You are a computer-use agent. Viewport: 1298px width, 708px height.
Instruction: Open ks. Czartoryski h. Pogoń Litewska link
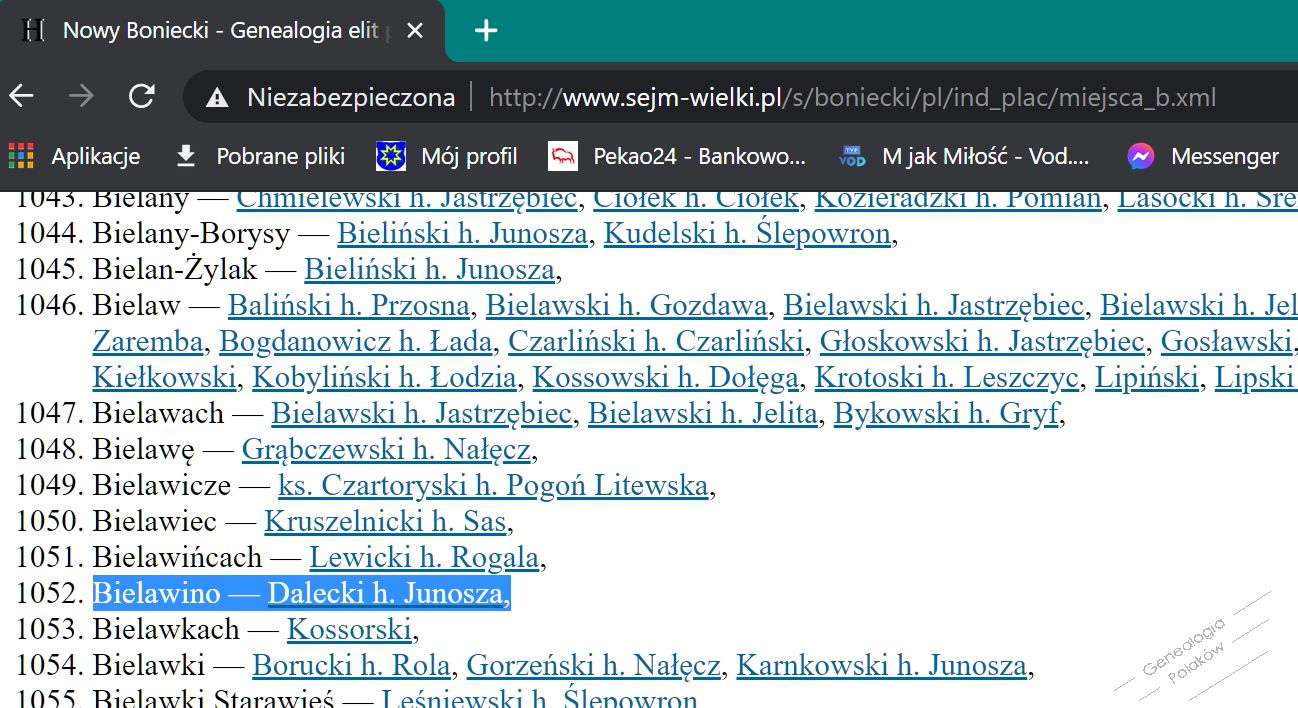coord(493,486)
